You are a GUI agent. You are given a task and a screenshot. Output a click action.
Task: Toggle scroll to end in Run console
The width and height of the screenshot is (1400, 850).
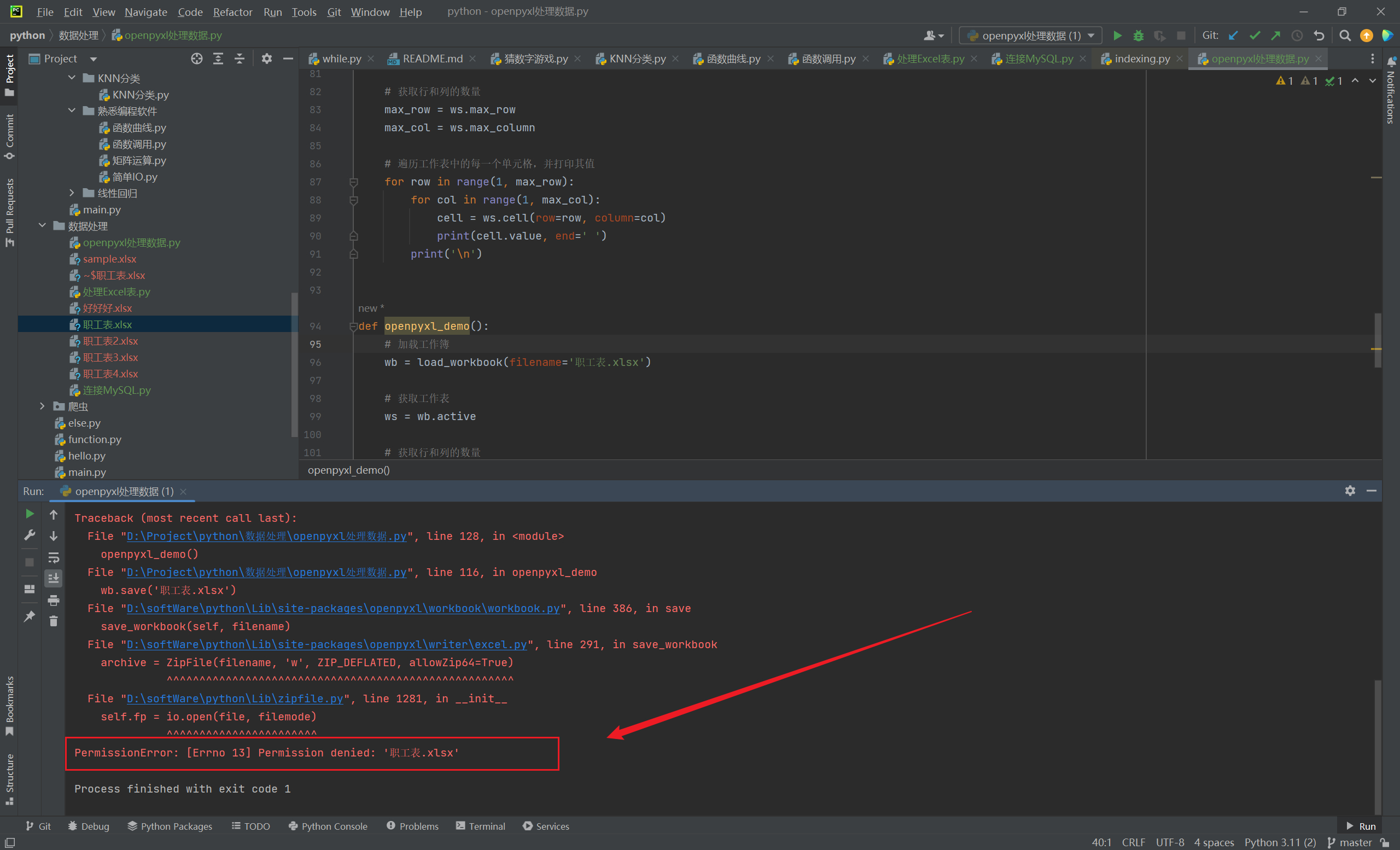coord(54,578)
